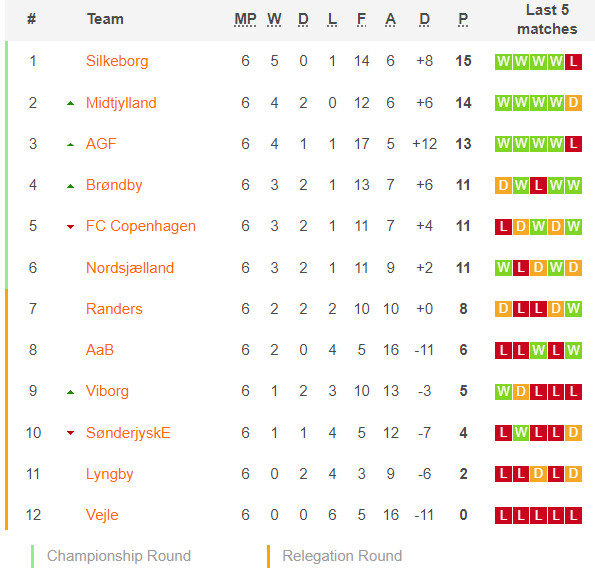Click the red L badge in Silkeborg's row

pyautogui.click(x=573, y=61)
